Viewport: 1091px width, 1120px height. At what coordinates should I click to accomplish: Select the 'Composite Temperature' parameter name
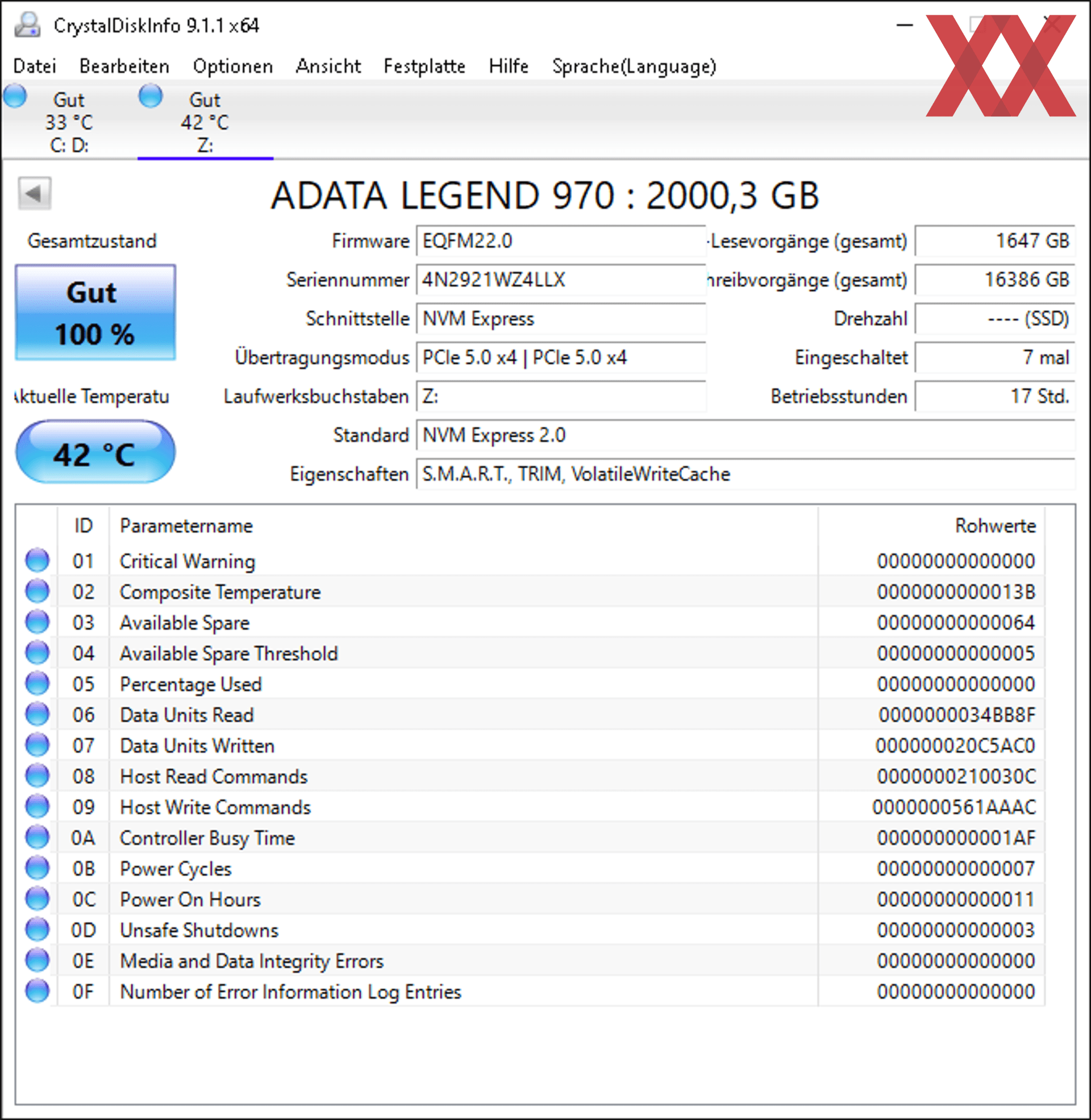click(220, 592)
